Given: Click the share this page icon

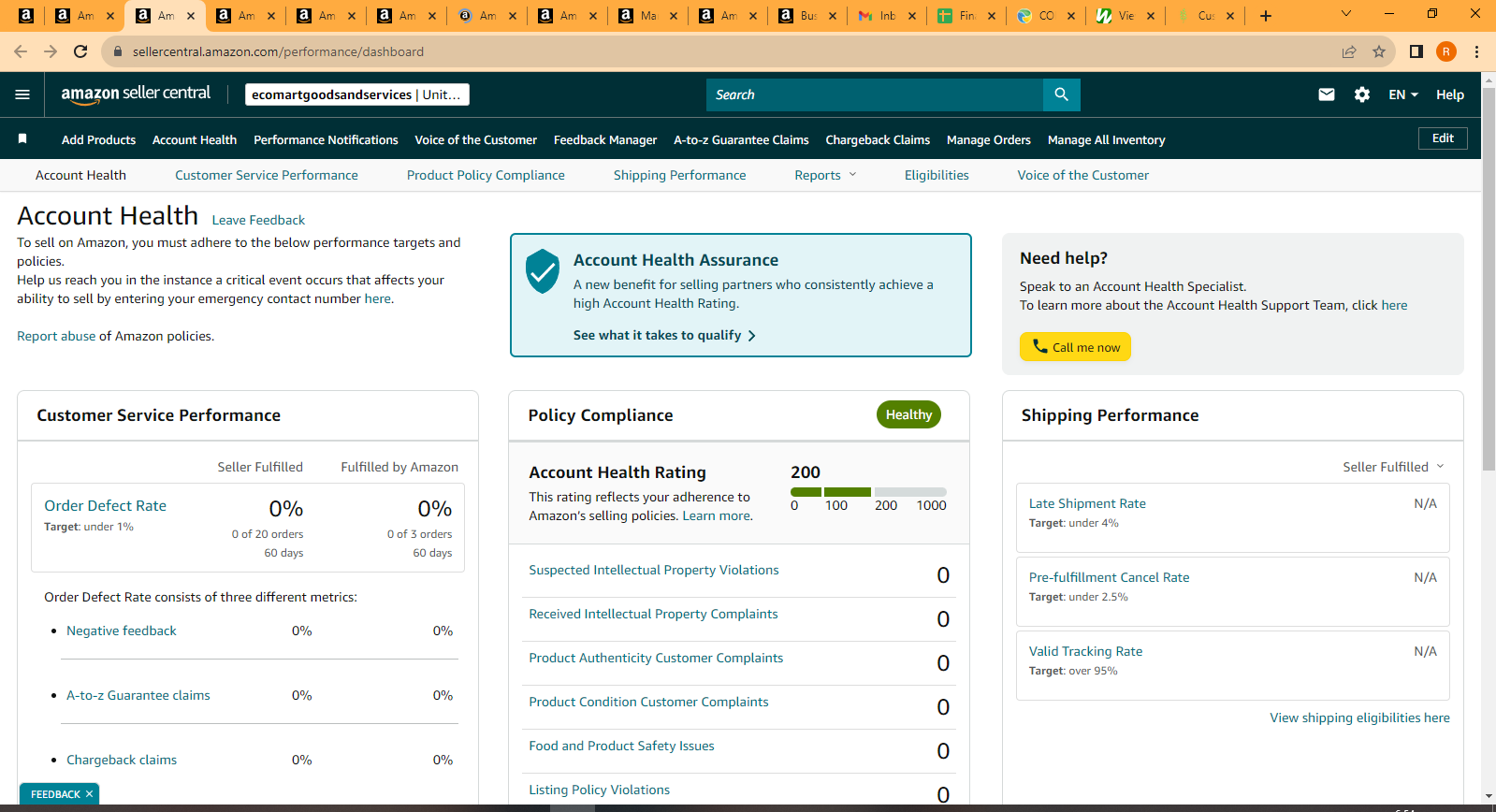Looking at the screenshot, I should coord(1349,51).
